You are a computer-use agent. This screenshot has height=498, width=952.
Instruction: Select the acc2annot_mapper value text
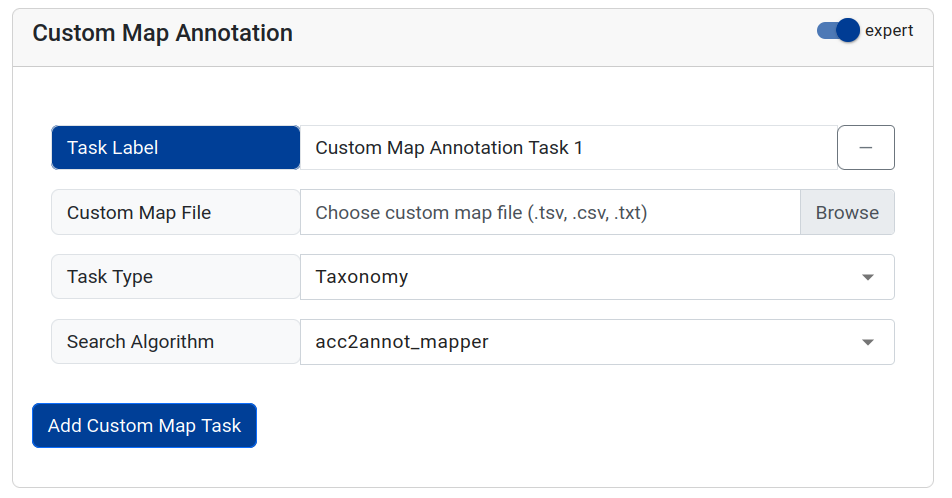(401, 342)
